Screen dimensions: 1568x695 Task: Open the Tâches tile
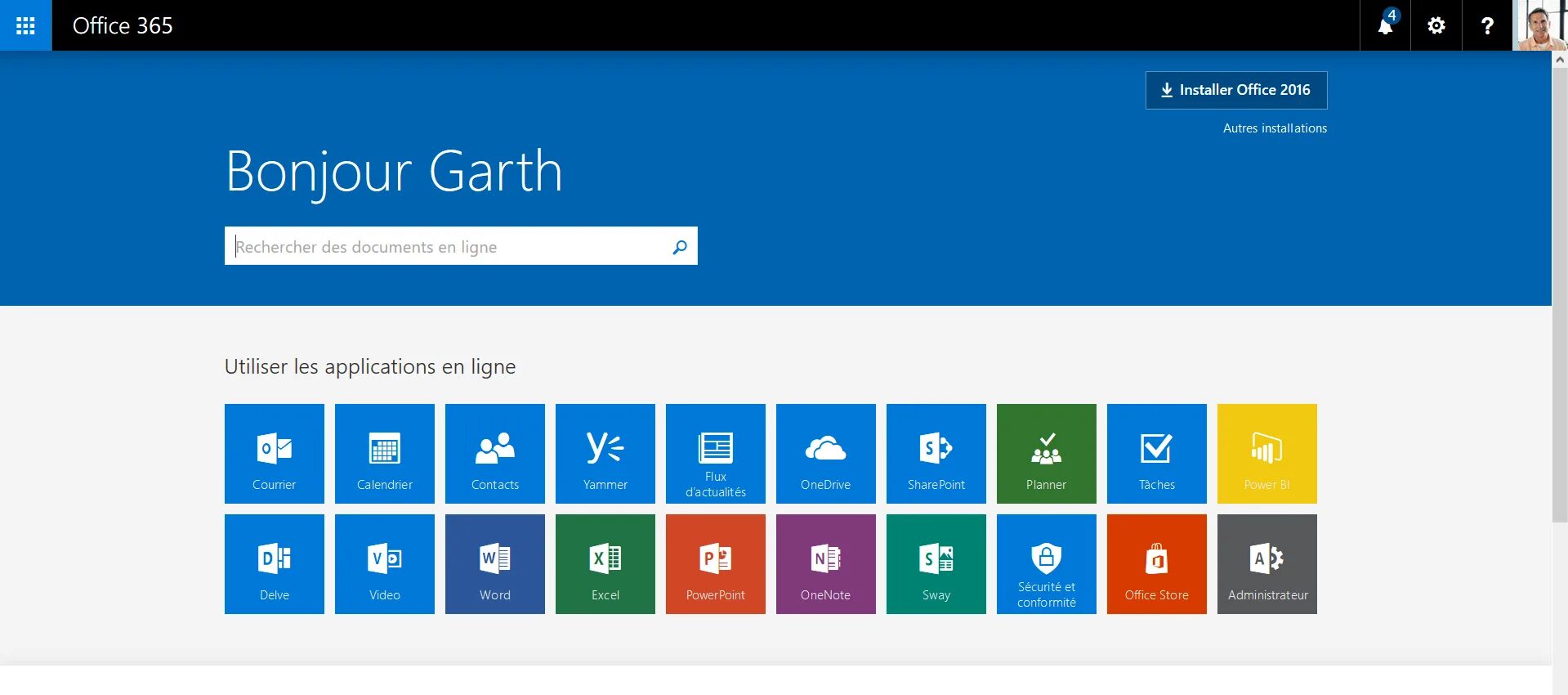coord(1157,454)
